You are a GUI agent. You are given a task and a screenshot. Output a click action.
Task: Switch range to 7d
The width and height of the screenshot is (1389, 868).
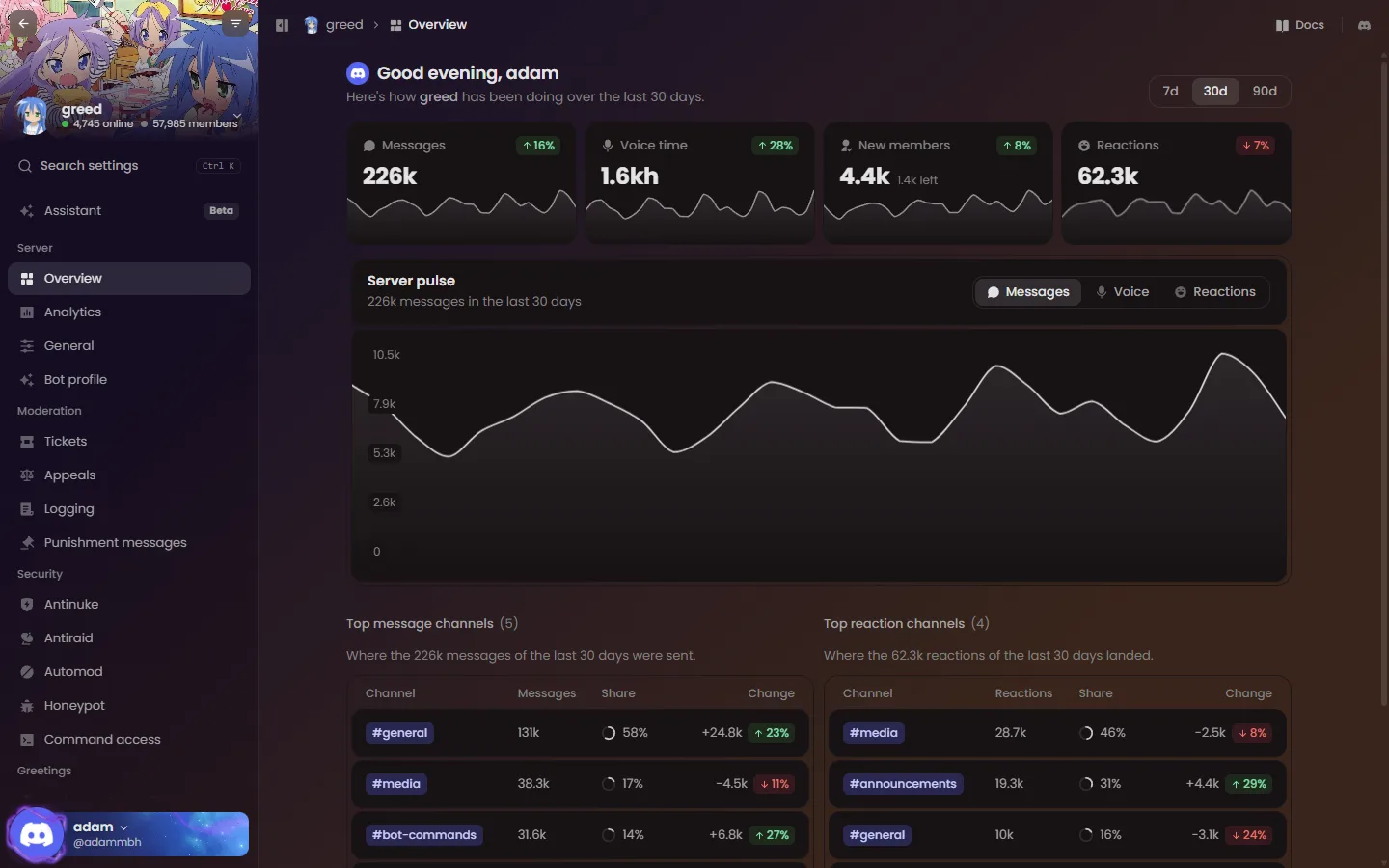(x=1170, y=91)
